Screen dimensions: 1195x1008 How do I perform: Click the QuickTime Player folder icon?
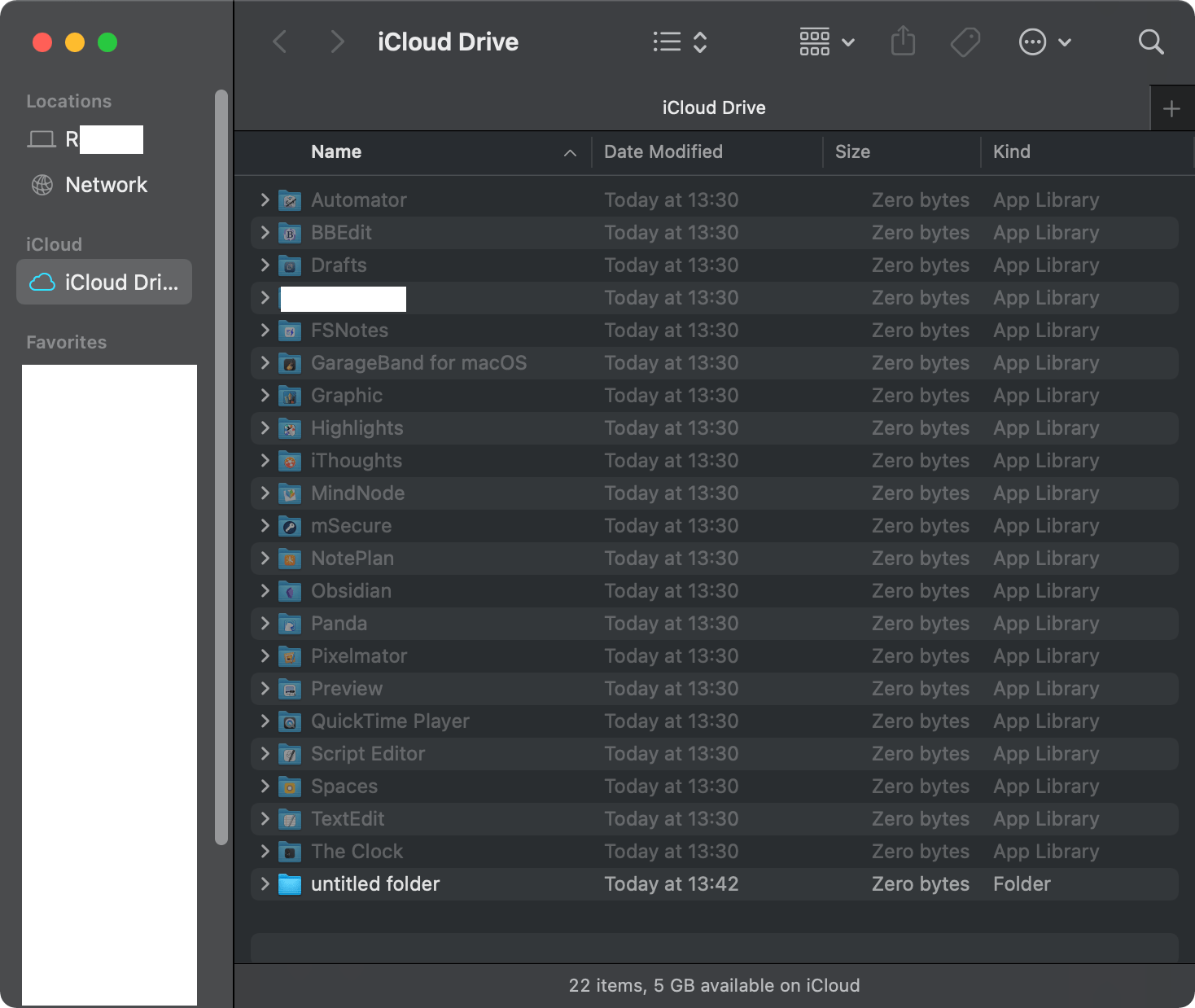click(290, 721)
